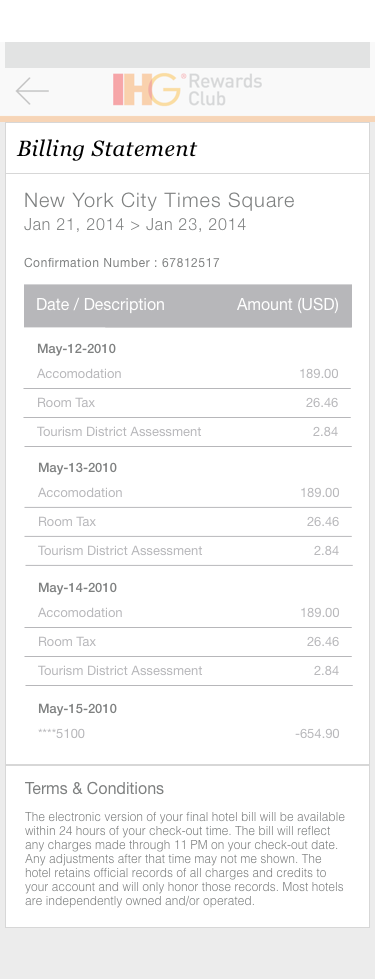Select May-12-2010 Accomodation row of 189.00
Screen dimensions: 375x979
(187, 374)
